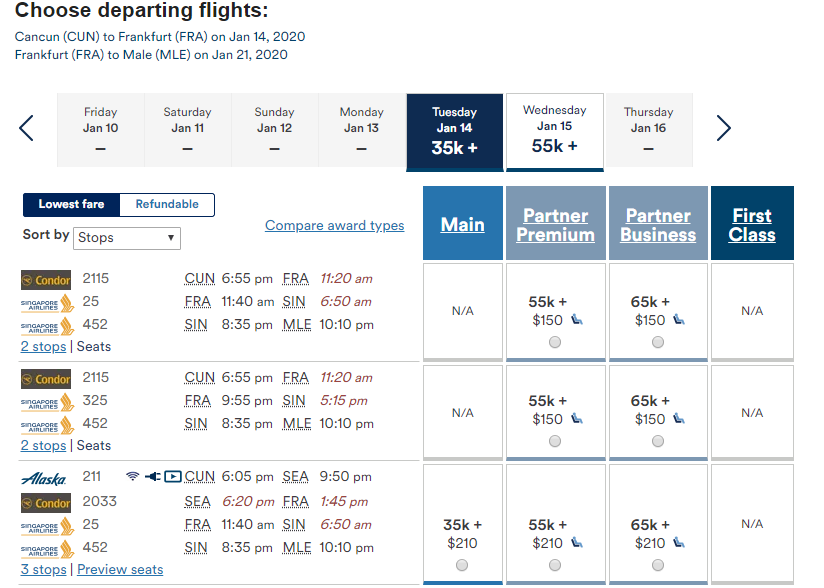Expand the 3 stops details link
824x588 pixels.
point(44,570)
